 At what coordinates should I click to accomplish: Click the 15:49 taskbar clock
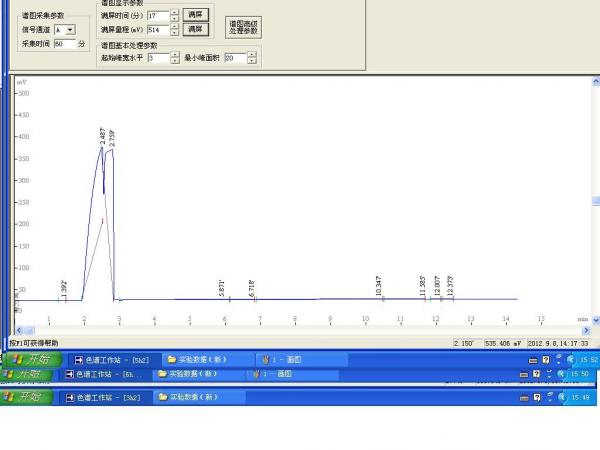click(580, 398)
